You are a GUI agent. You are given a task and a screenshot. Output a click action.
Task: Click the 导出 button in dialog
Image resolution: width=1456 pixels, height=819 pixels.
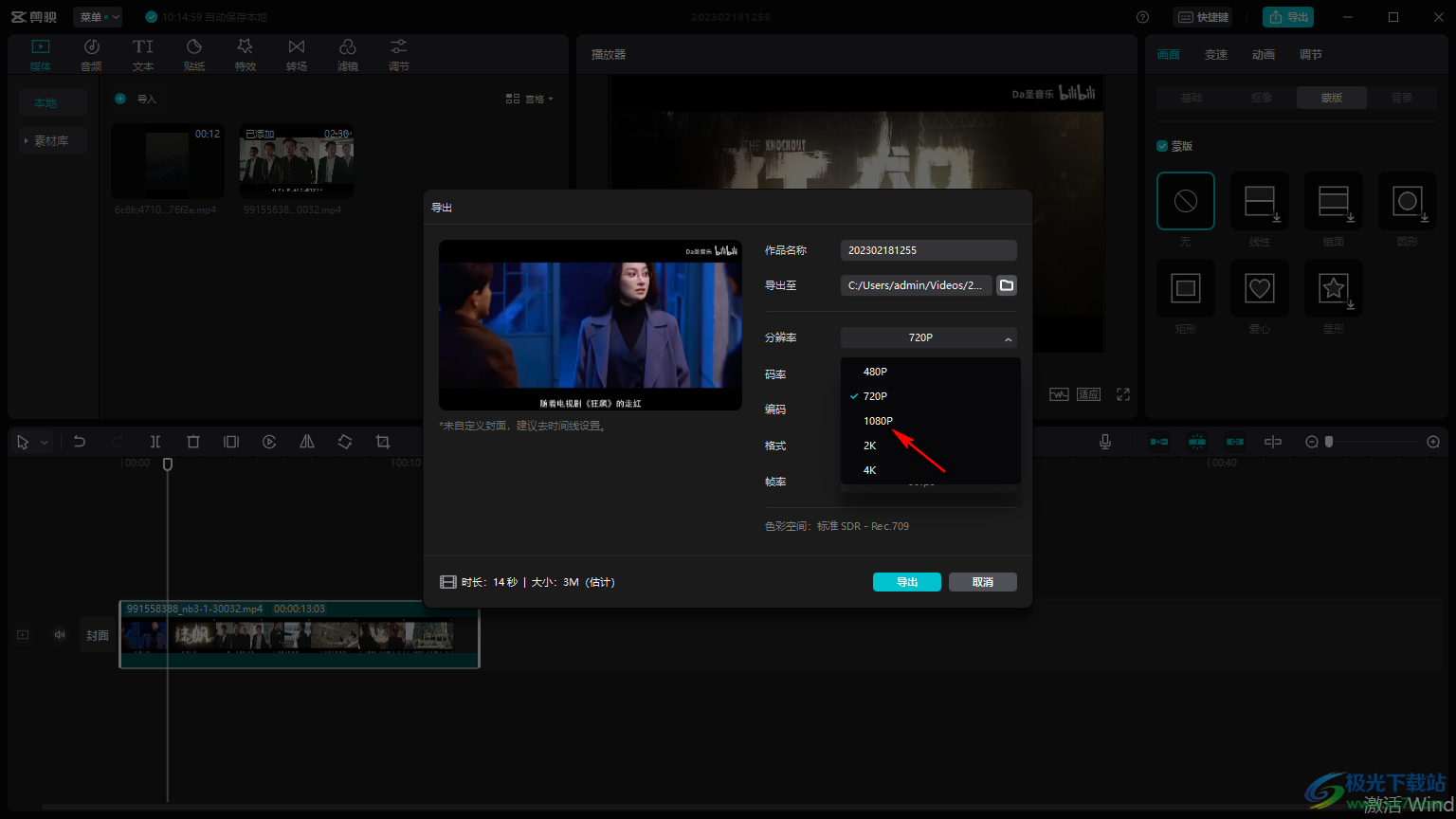click(907, 582)
